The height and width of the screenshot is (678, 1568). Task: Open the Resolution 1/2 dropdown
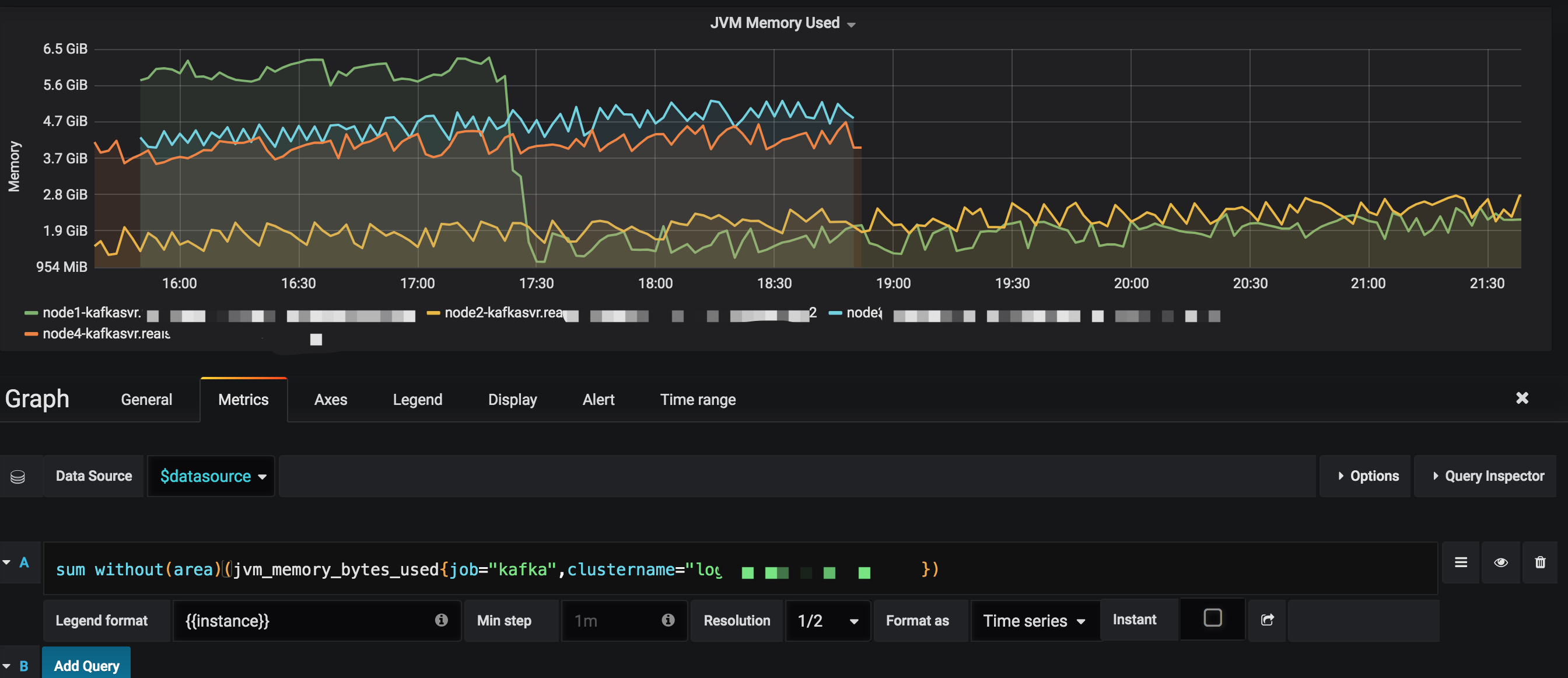(827, 621)
